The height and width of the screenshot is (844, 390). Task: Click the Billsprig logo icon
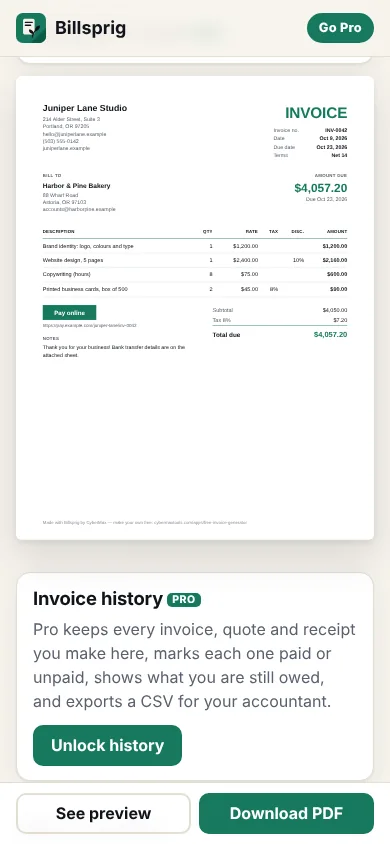point(31,28)
